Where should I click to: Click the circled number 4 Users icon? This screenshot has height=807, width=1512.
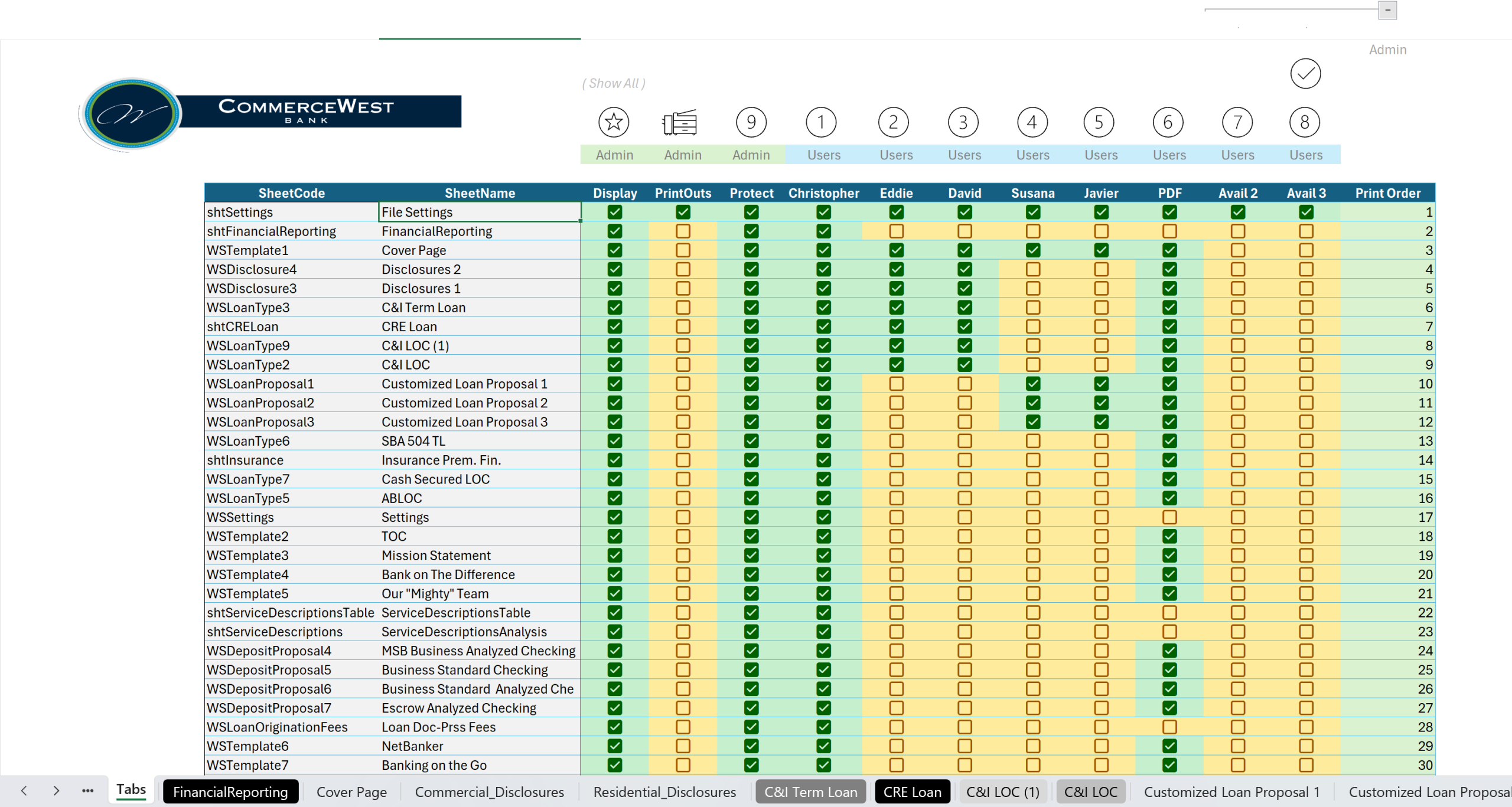1032,122
